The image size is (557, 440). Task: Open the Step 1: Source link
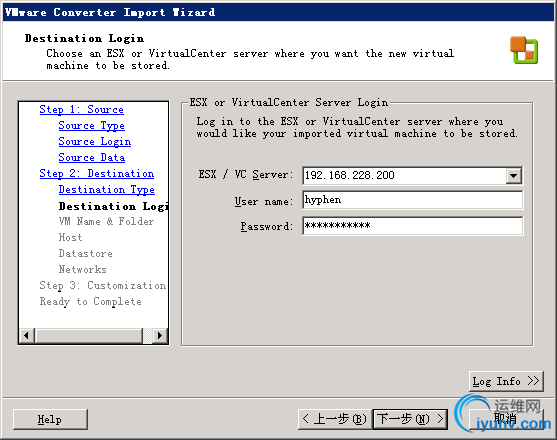pos(81,109)
